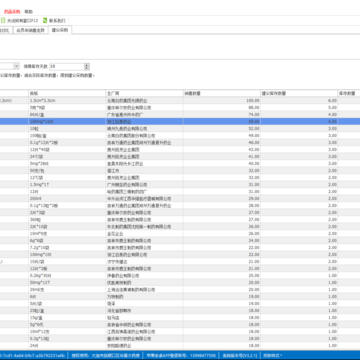Select the suggested stock cell 5.00
The width and height of the screenshot is (360, 360).
coord(299,108)
